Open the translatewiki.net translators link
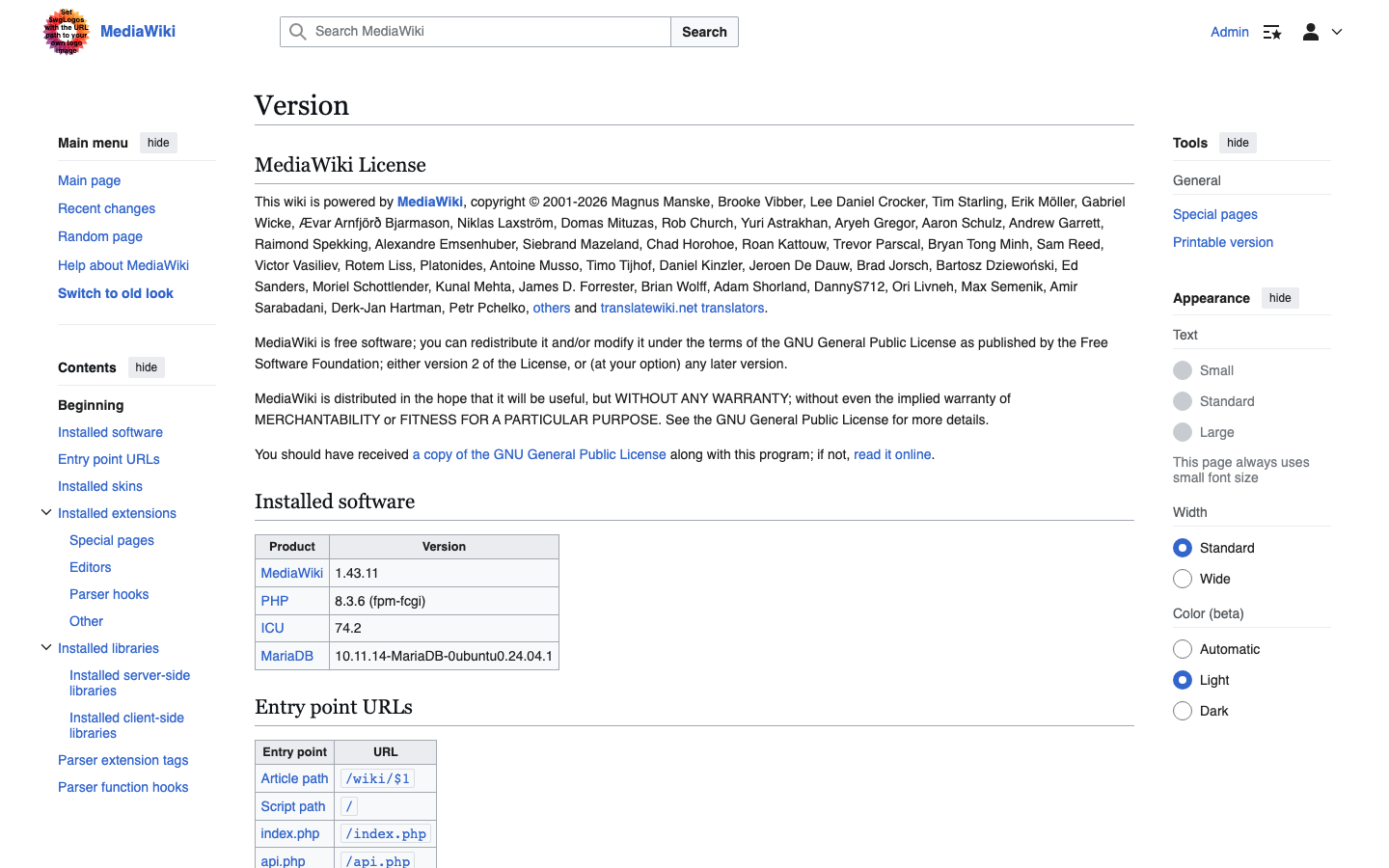This screenshot has height=868, width=1389. pyautogui.click(x=682, y=308)
